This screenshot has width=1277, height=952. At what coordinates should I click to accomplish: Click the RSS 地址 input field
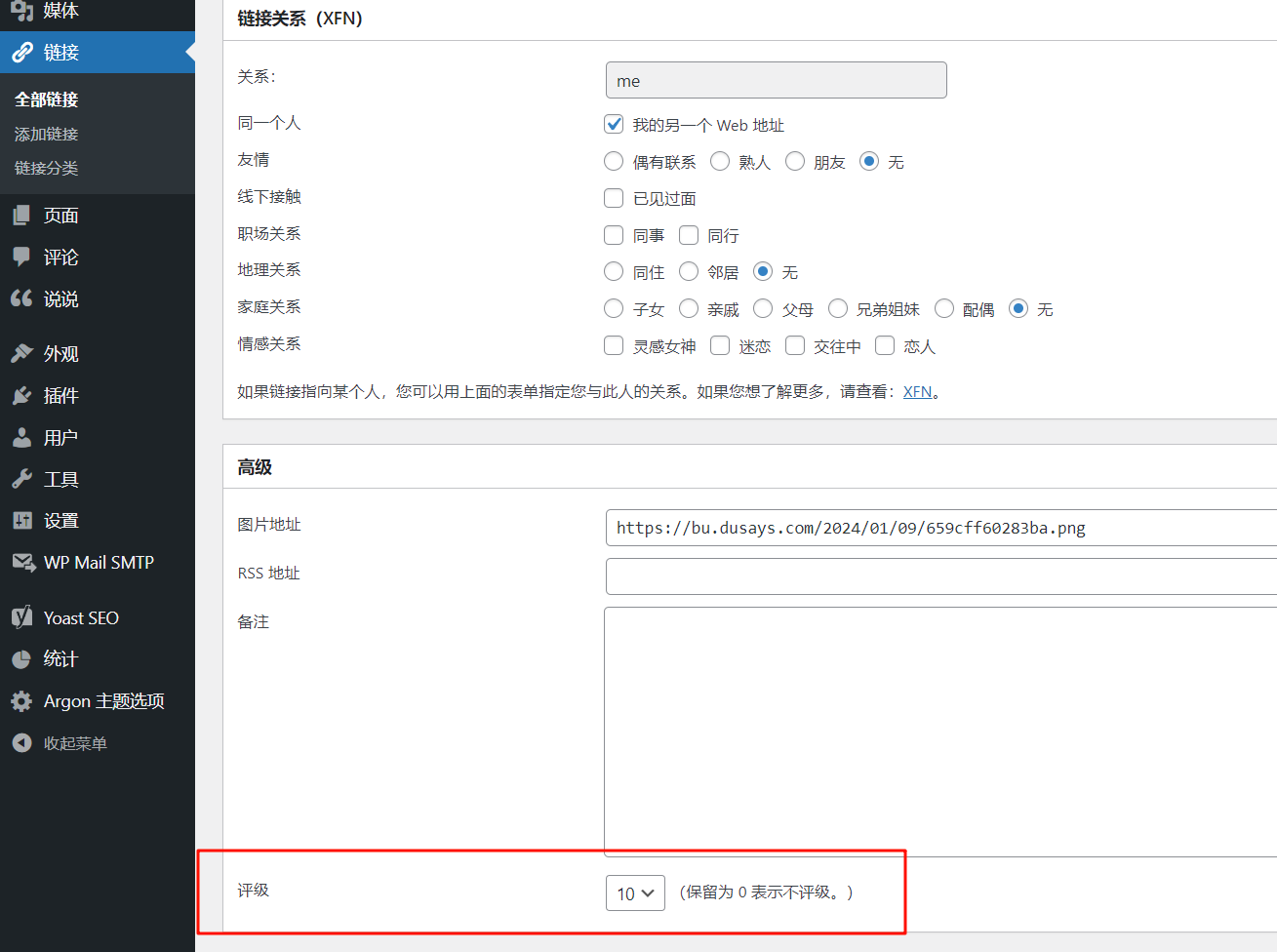[x=940, y=576]
